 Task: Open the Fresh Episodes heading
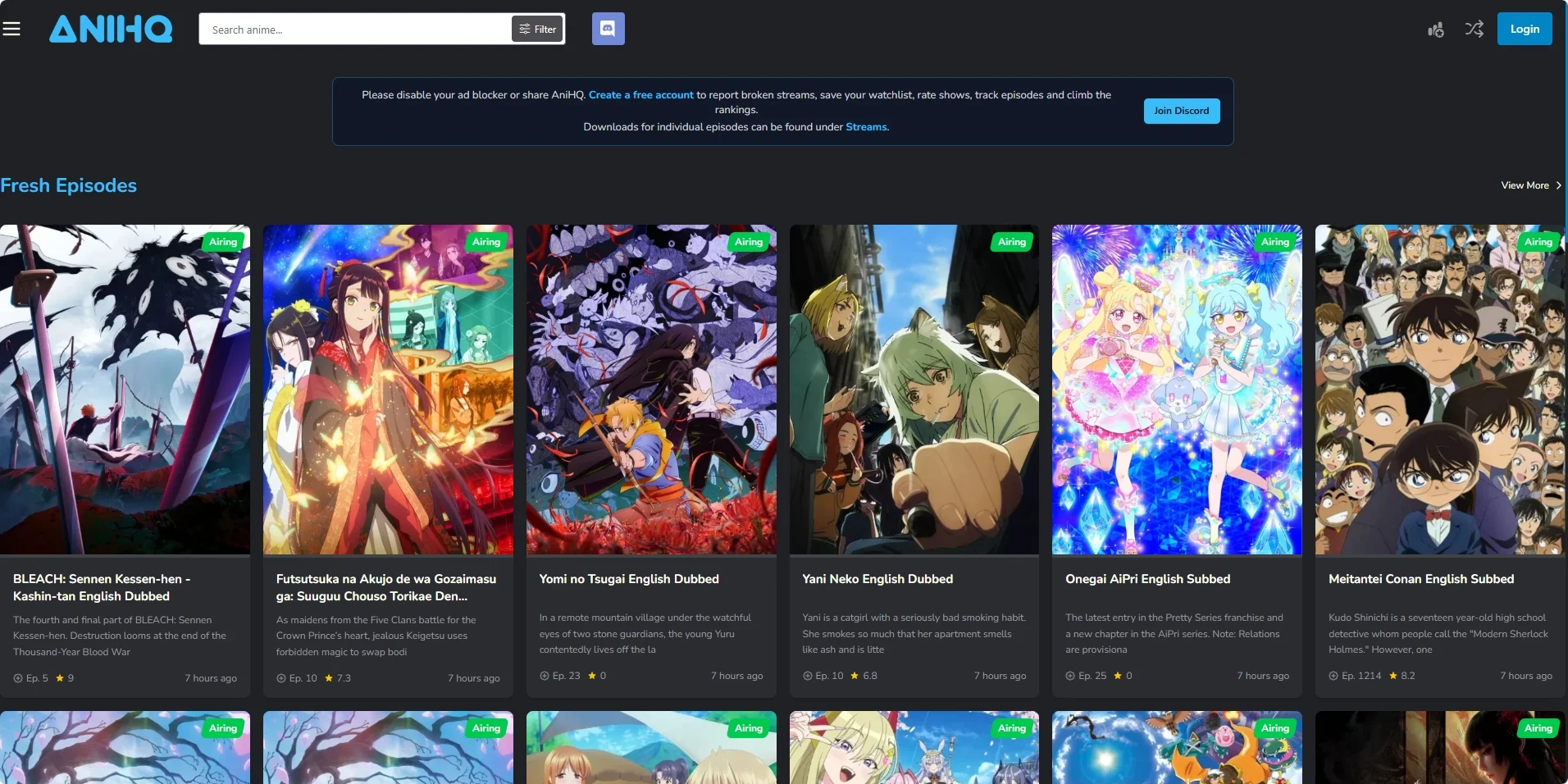coord(69,185)
